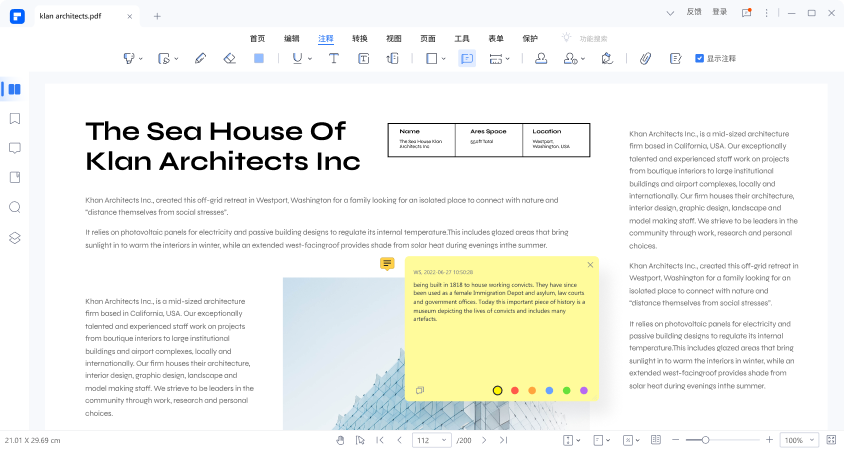This screenshot has width=844, height=450.
Task: Click the attachment paperclip icon
Action: 645,58
